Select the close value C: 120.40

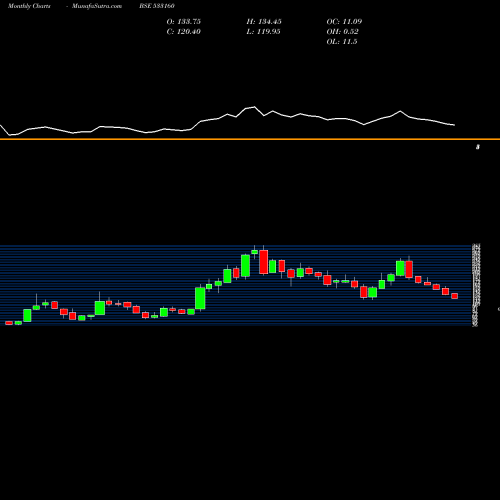pyautogui.click(x=184, y=32)
